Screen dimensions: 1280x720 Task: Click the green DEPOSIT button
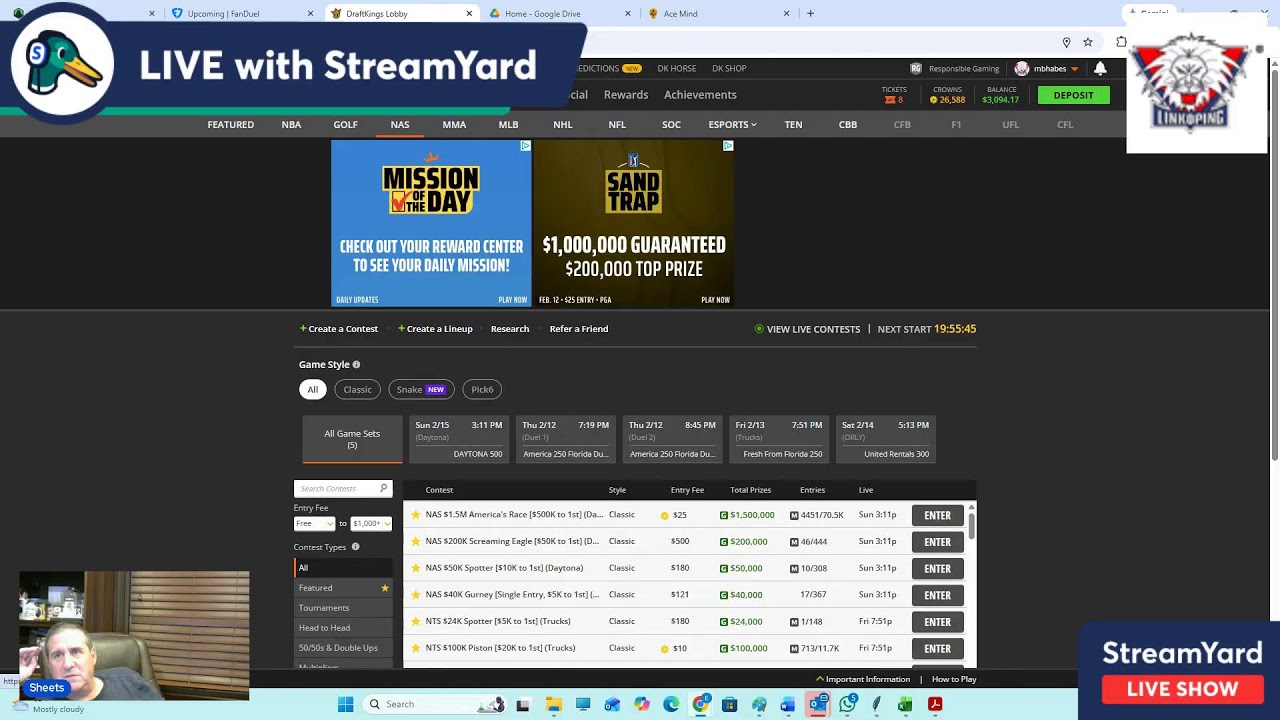1073,95
